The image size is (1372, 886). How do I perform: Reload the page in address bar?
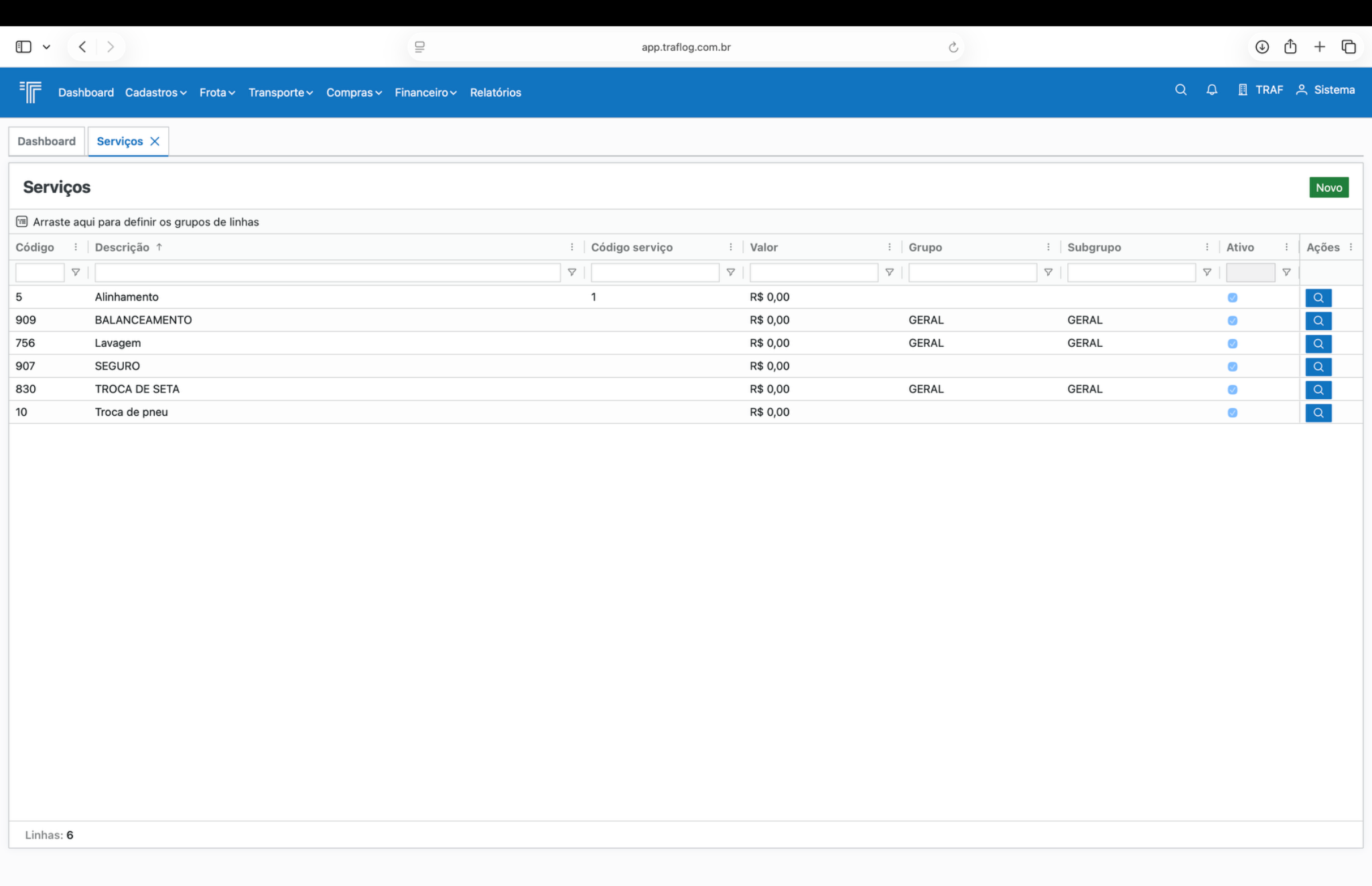953,47
